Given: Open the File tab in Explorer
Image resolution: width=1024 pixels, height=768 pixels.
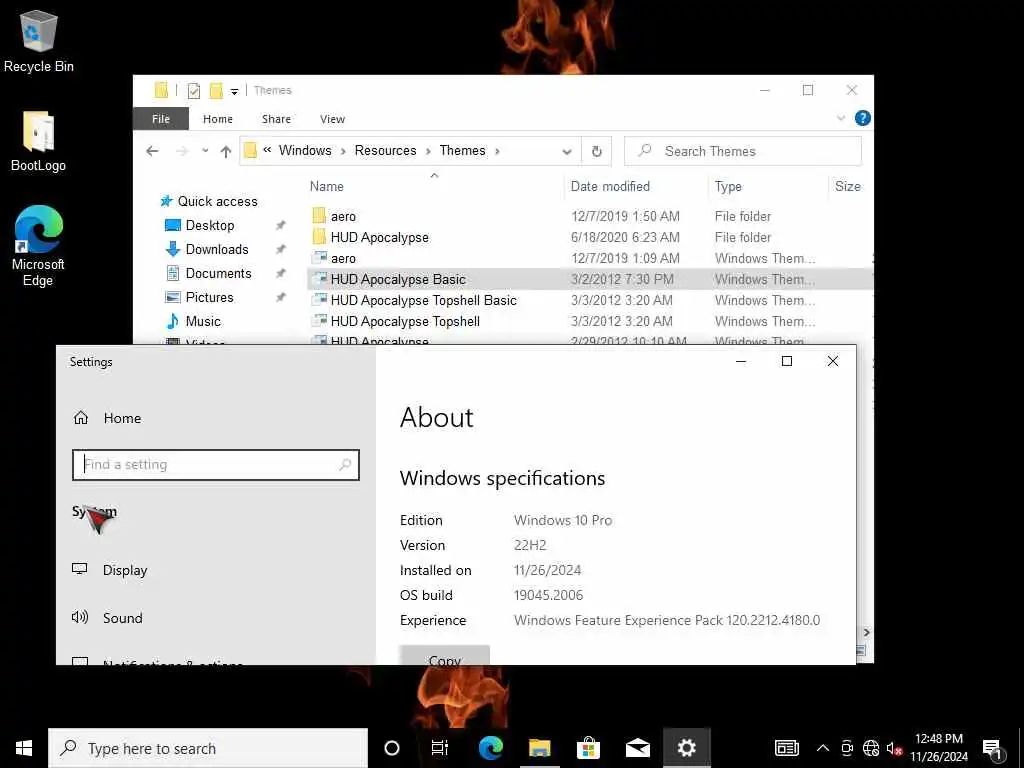Looking at the screenshot, I should pyautogui.click(x=161, y=119).
